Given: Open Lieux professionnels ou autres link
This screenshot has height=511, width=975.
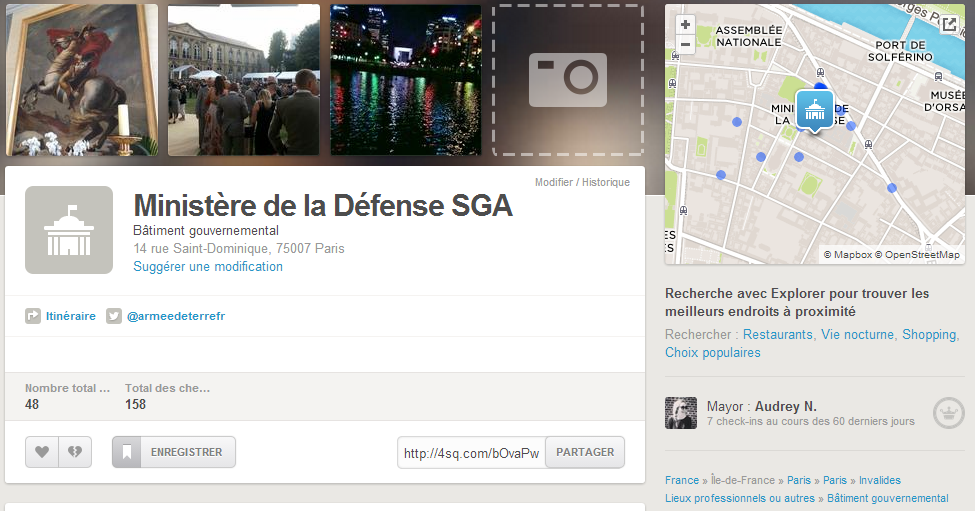Looking at the screenshot, I should point(740,498).
